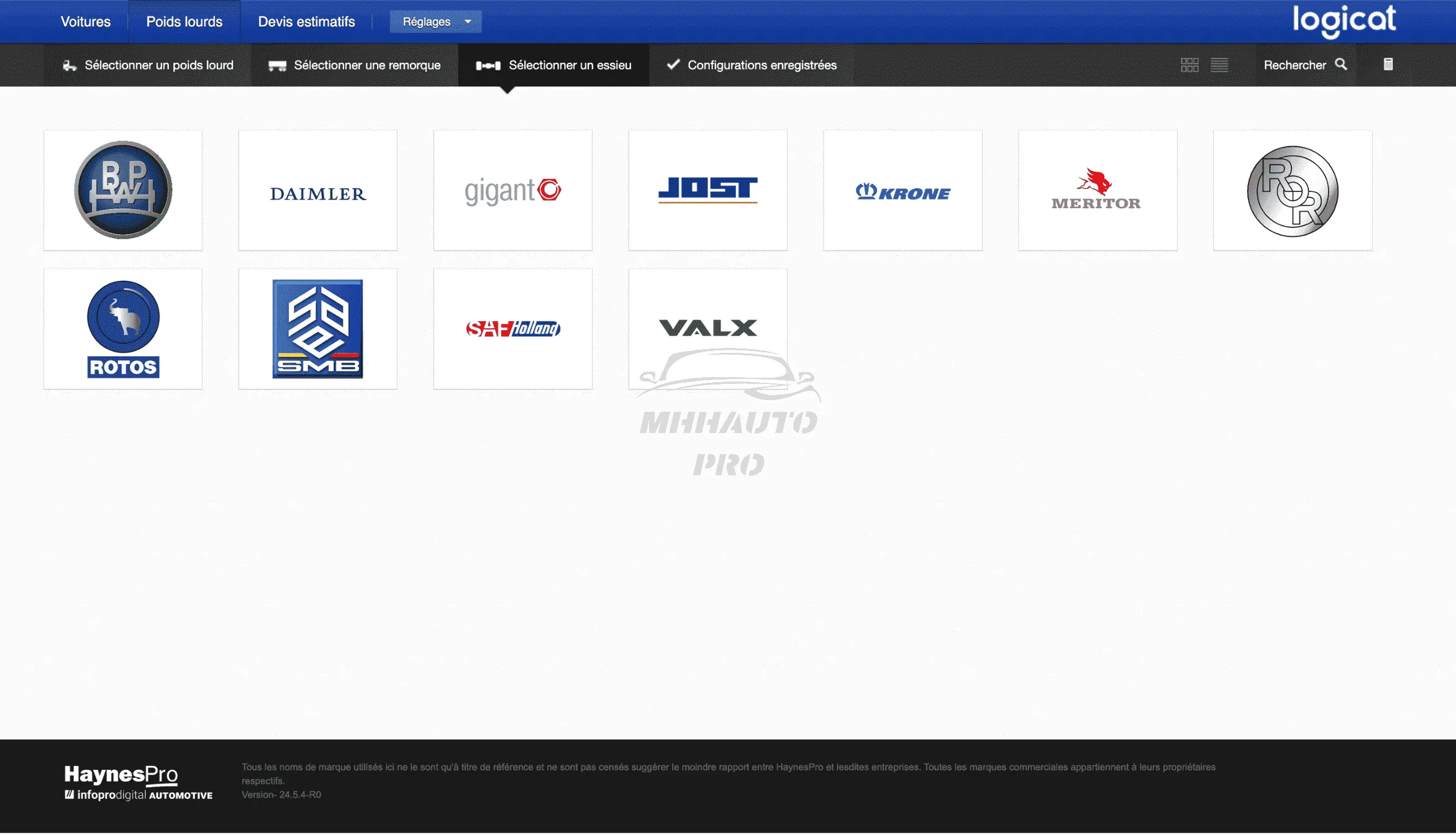Viewport: 1456px width, 835px height.
Task: Open the Devis estimatifs tab
Action: (306, 22)
